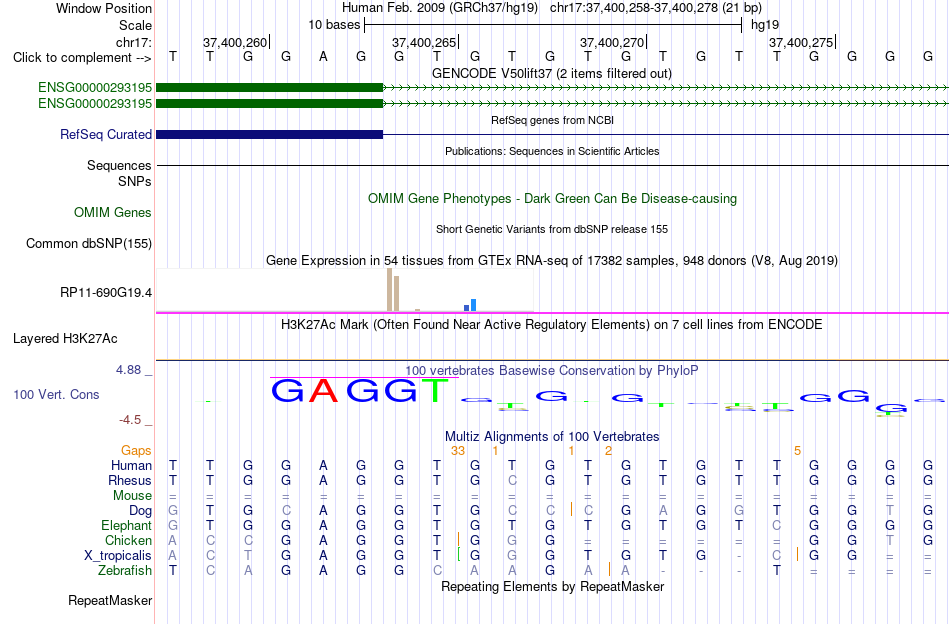Viewport: 950px width, 624px height.
Task: Click the tan bars in GTEx expression chart
Action: (393, 290)
